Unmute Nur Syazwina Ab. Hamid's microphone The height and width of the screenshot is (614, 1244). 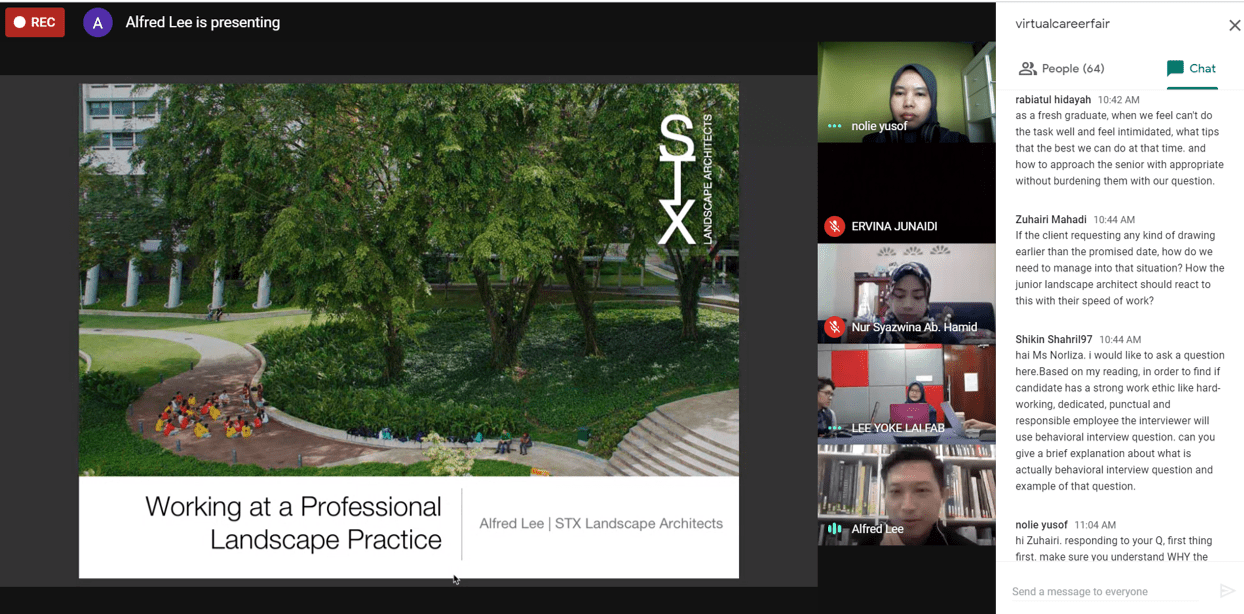835,328
